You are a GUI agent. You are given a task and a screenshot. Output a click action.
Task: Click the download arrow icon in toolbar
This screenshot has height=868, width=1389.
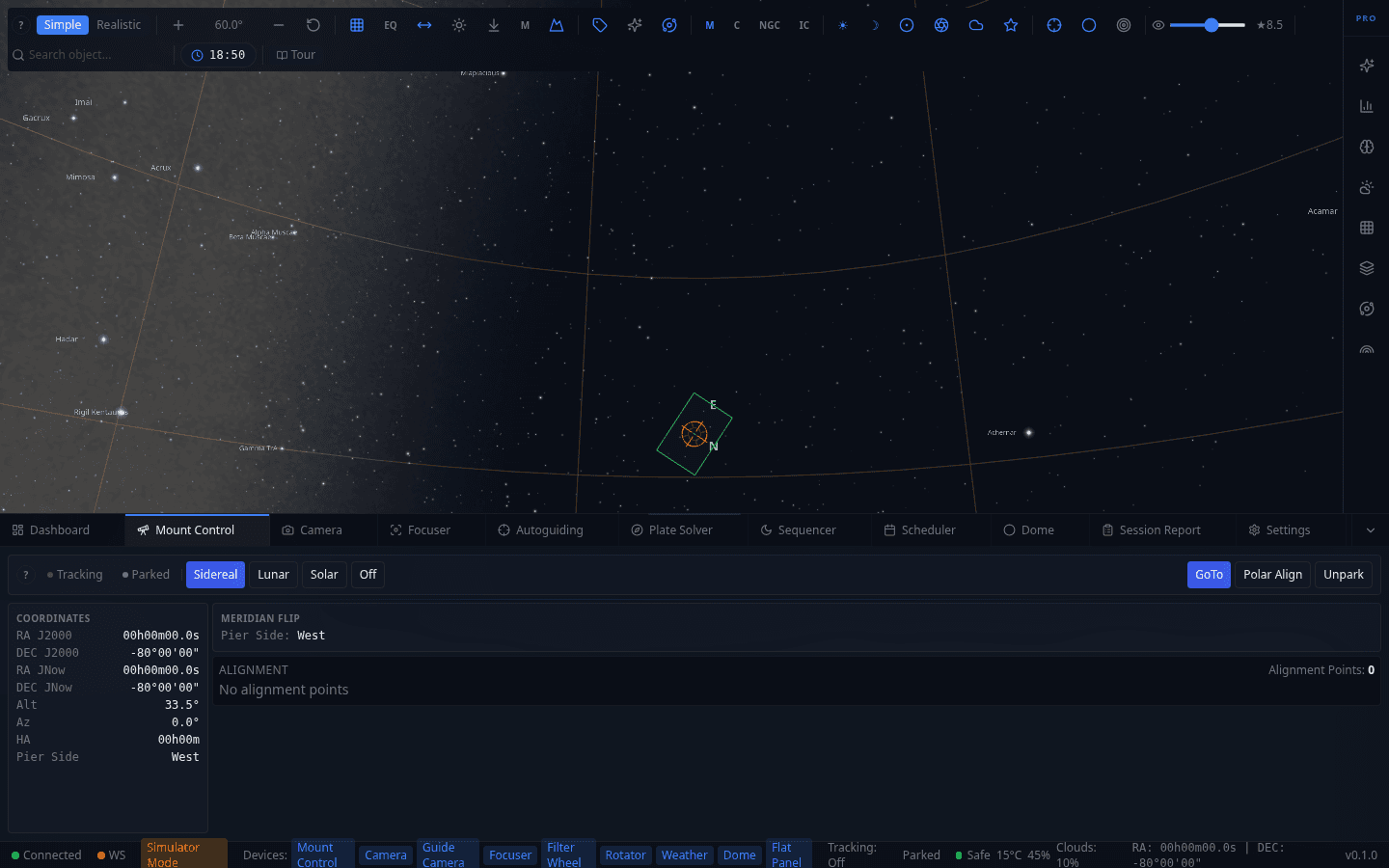point(494,25)
